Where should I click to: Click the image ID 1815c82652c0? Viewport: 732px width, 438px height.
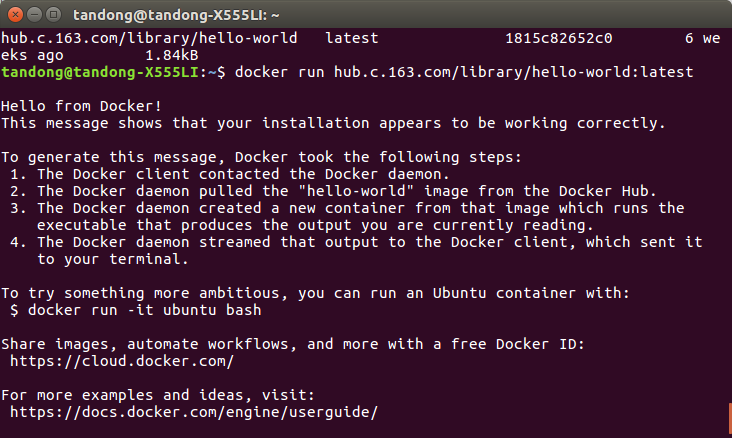click(x=559, y=38)
